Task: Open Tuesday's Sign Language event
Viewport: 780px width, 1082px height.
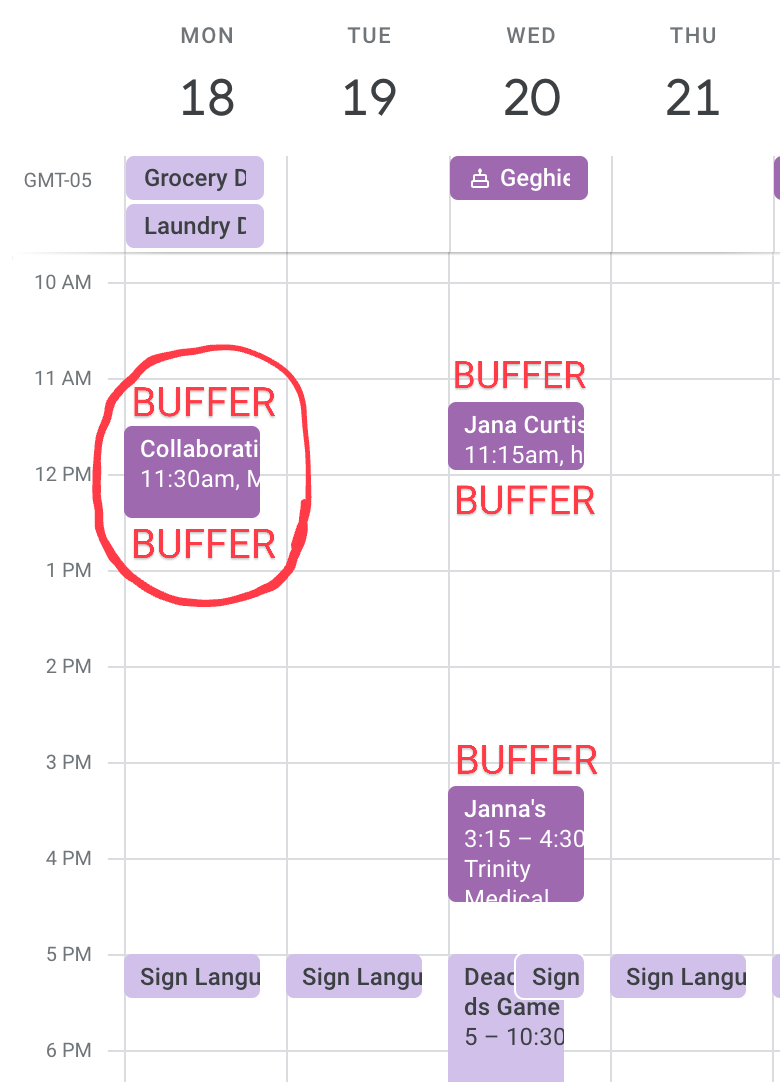Action: (354, 976)
